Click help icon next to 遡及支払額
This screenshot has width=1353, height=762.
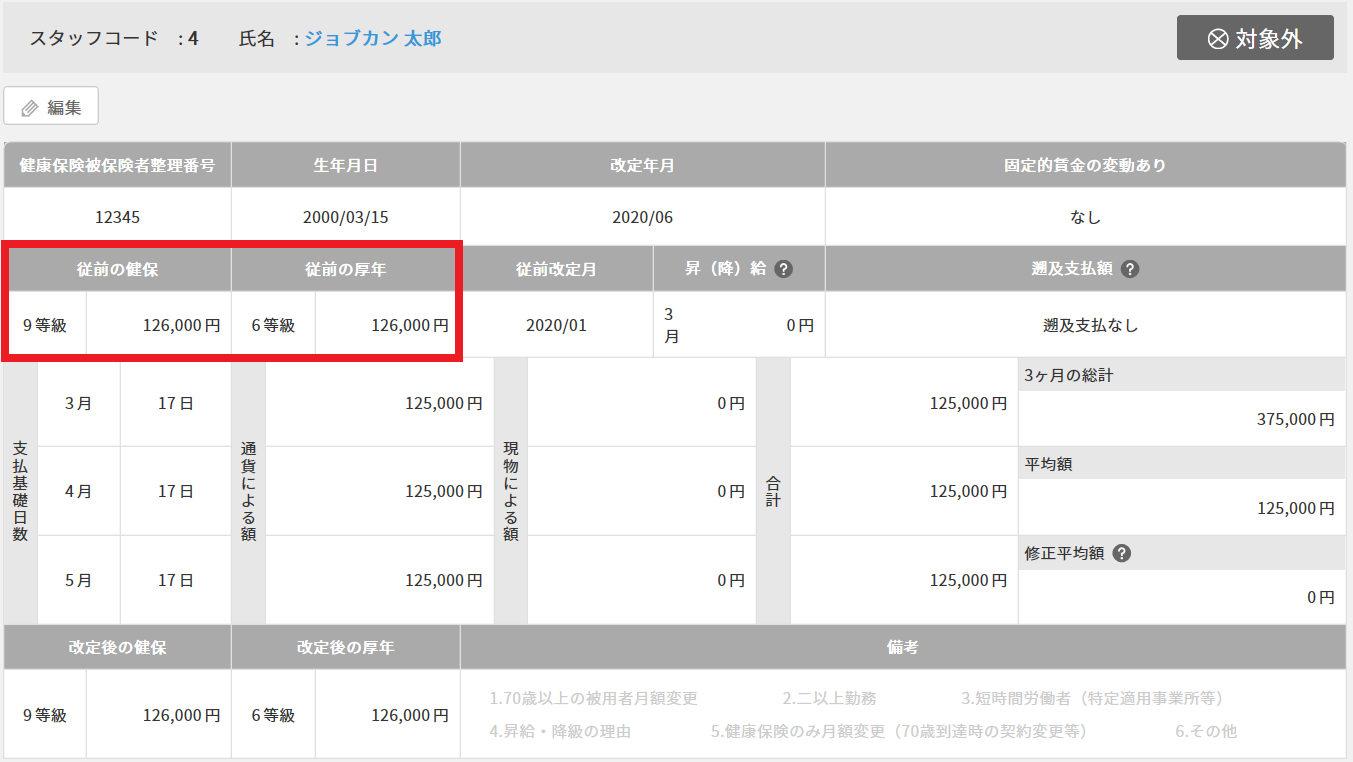tap(1130, 269)
